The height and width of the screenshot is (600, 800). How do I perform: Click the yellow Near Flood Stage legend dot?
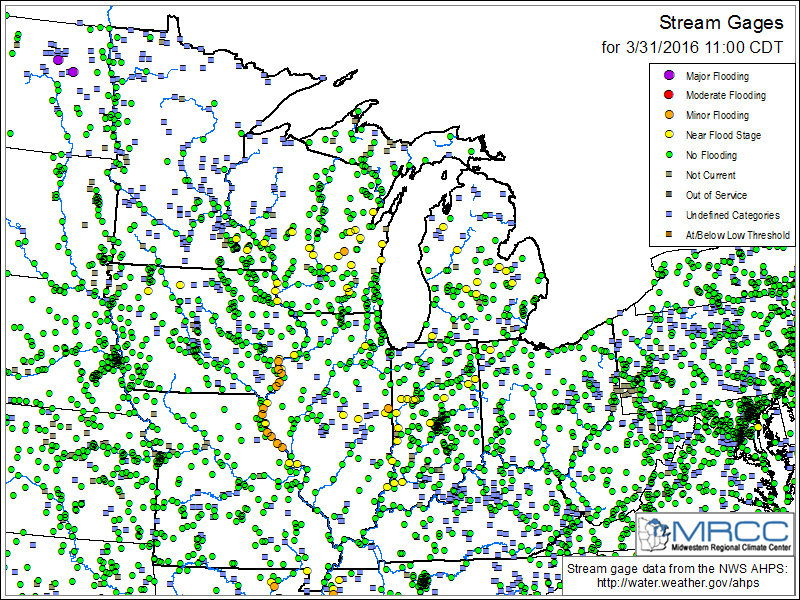coord(669,135)
